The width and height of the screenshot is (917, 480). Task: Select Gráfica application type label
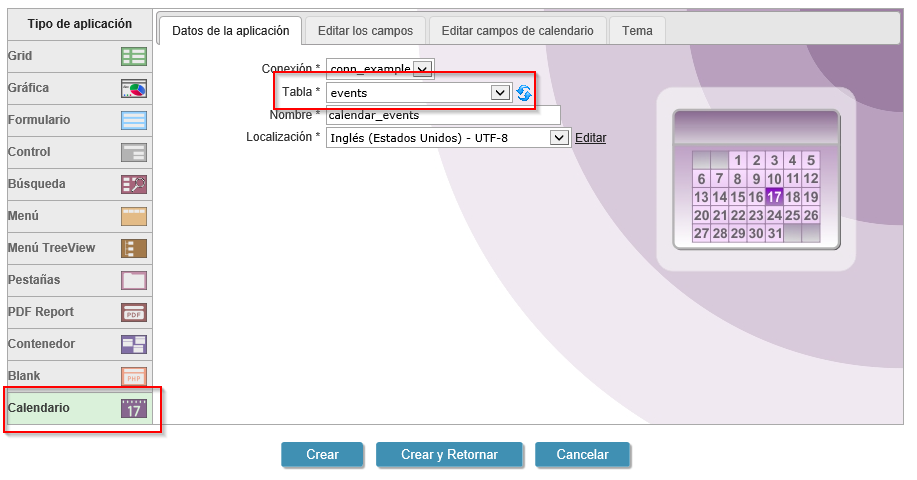pos(28,88)
